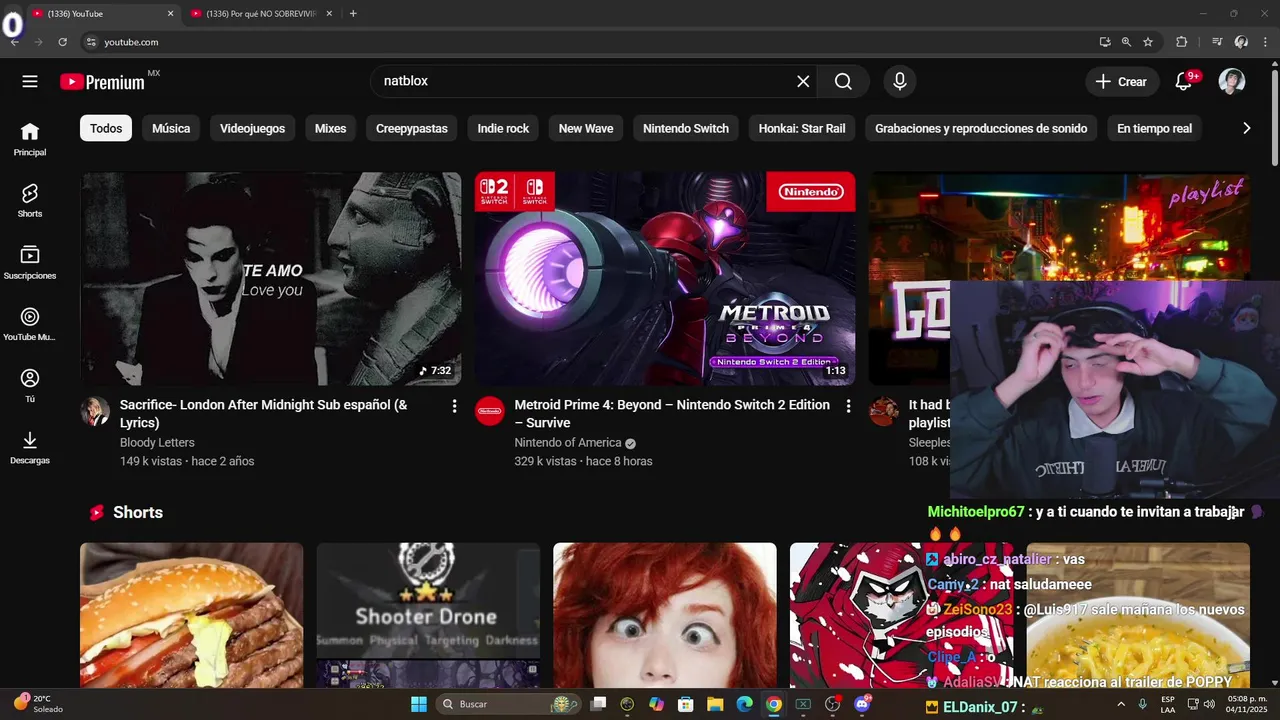The image size is (1280, 720).
Task: Open the Sacrifice London After Midnight thumbnail
Action: pos(271,279)
